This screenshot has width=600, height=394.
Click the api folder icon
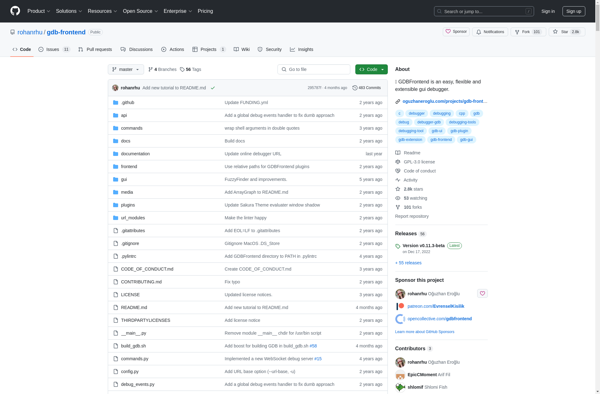tap(116, 115)
